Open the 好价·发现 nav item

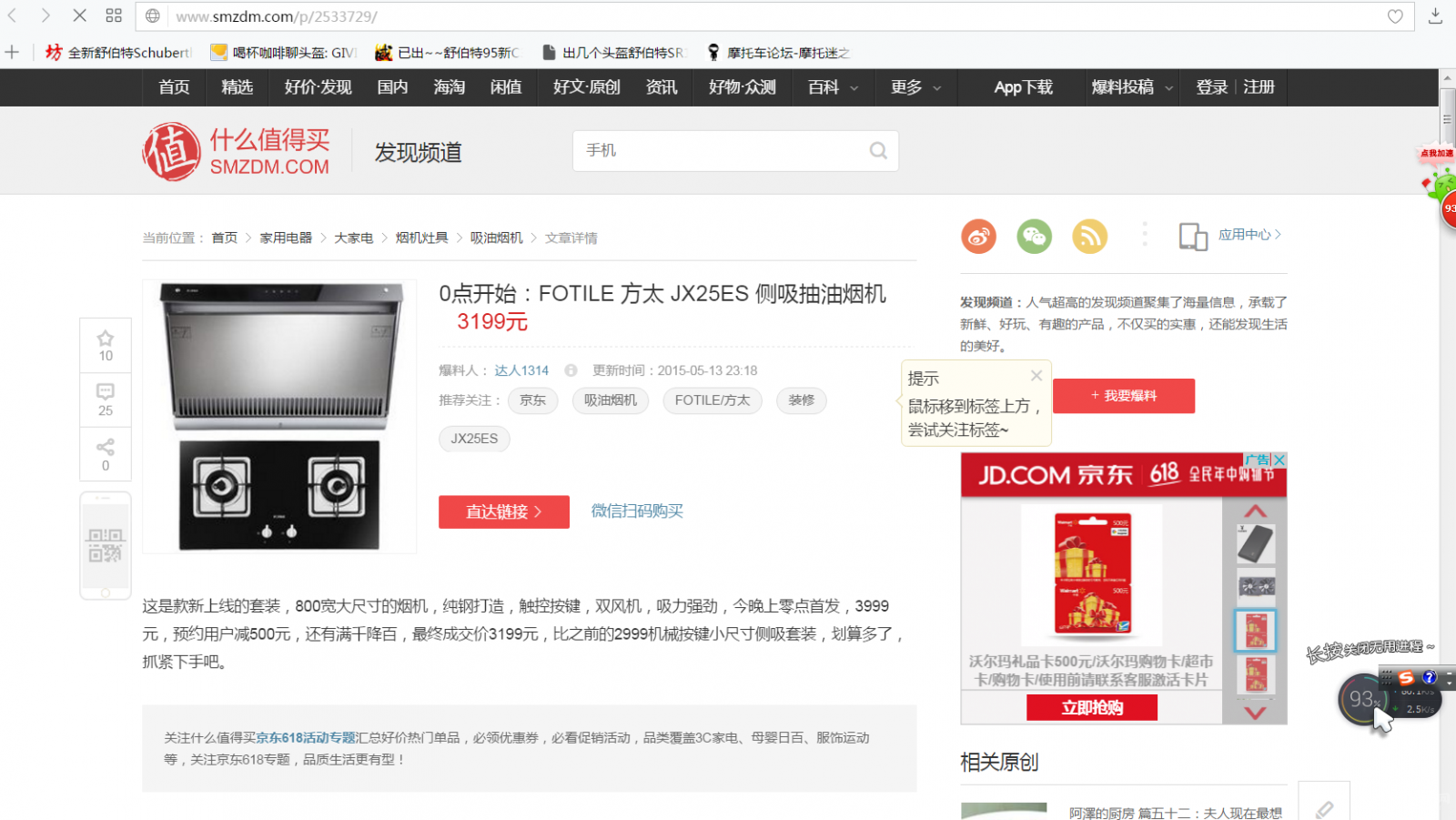point(318,87)
